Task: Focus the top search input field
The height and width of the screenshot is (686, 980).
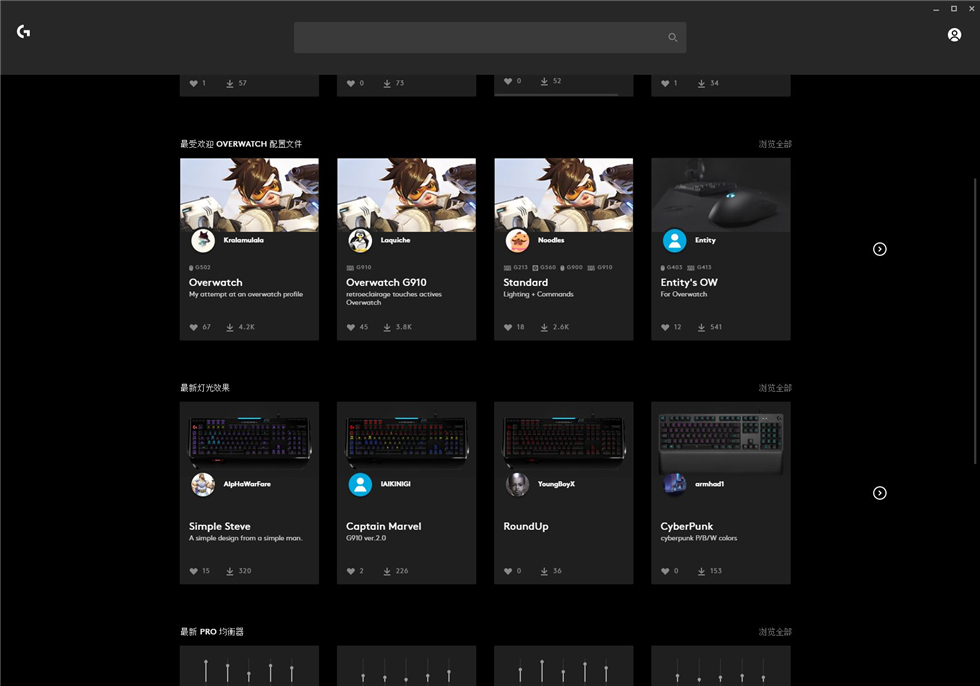Action: [x=490, y=37]
